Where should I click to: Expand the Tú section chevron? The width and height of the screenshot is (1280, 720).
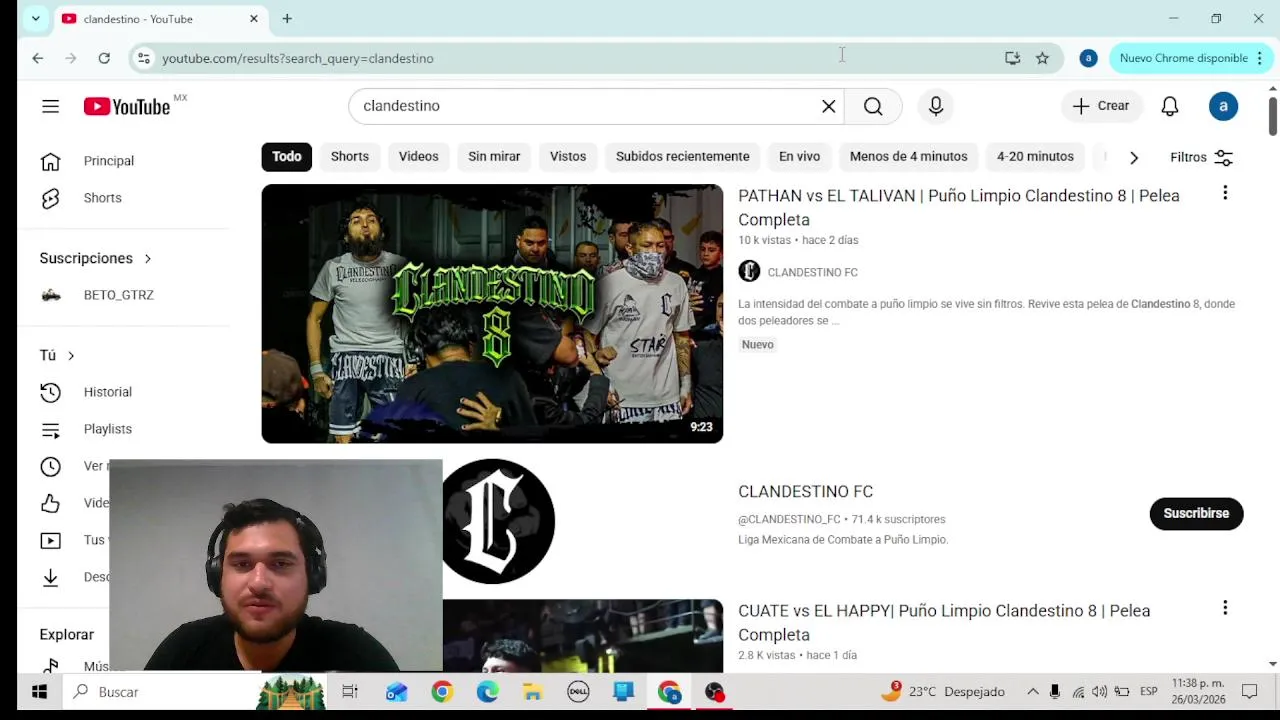(71, 355)
